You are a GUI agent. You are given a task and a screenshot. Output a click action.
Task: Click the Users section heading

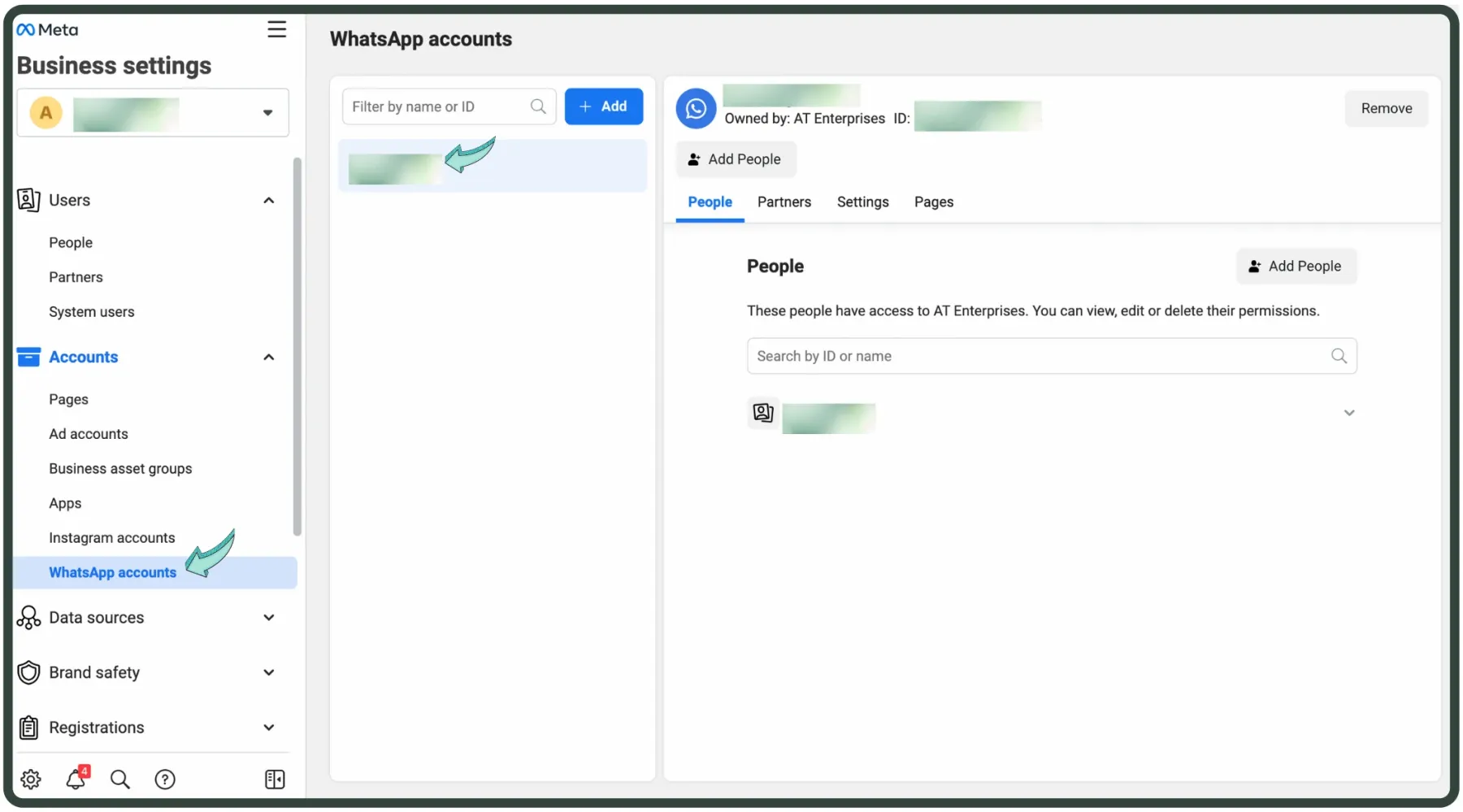(69, 200)
